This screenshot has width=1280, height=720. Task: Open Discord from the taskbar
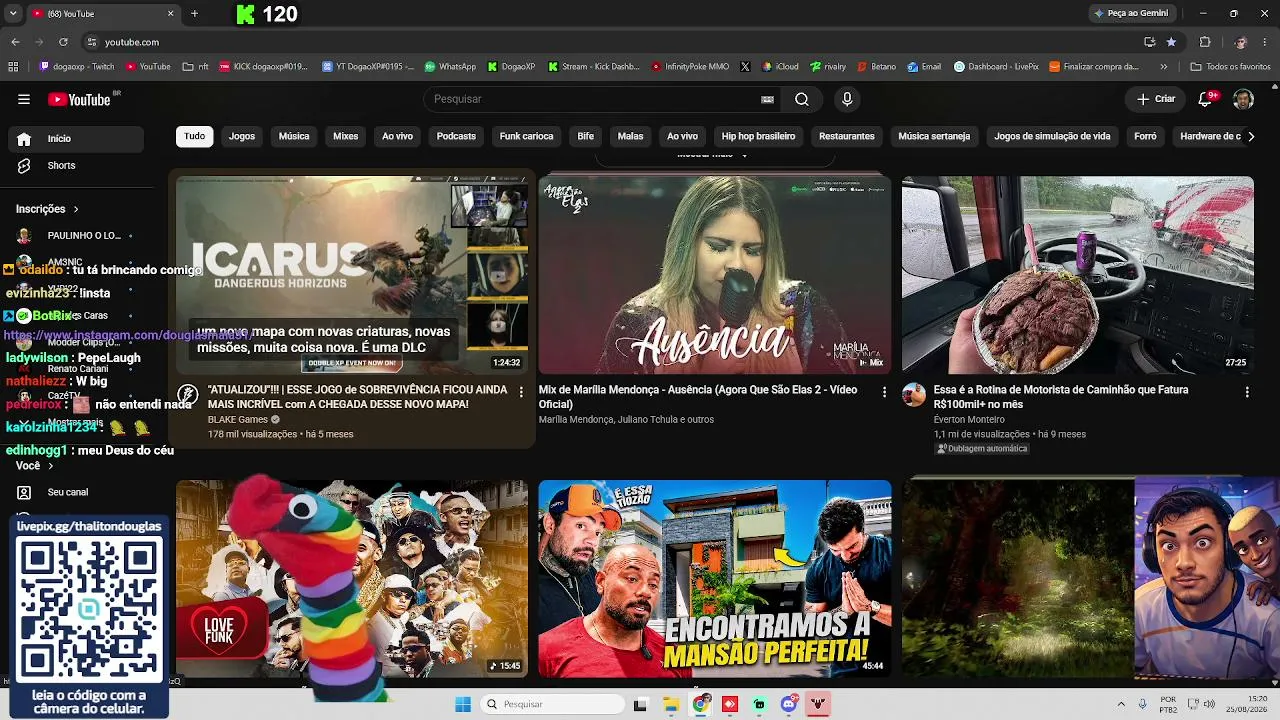(789, 704)
